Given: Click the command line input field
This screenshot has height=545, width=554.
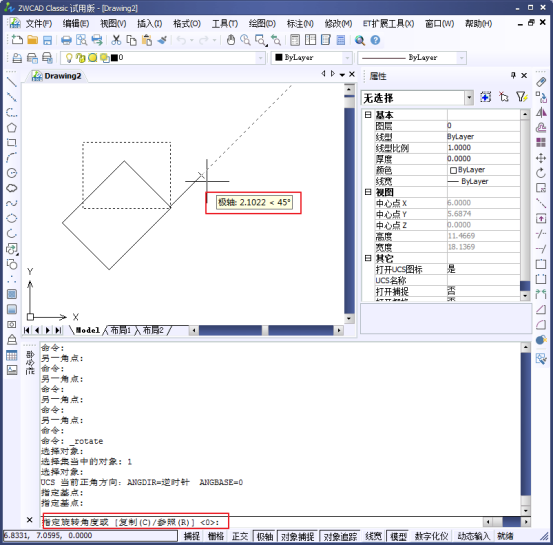Looking at the screenshot, I should 261,522.
